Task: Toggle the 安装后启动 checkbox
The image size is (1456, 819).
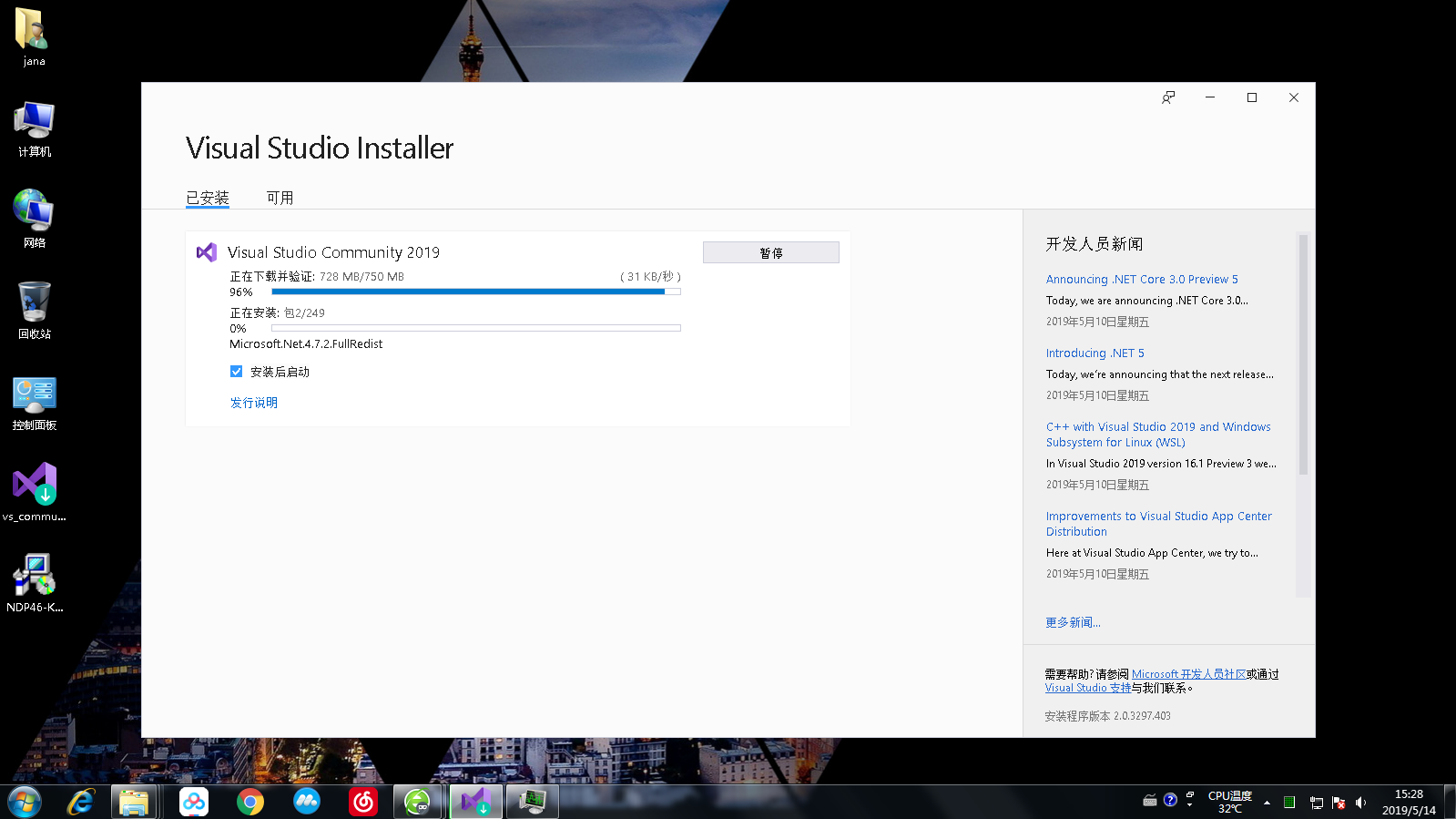Action: tap(237, 372)
